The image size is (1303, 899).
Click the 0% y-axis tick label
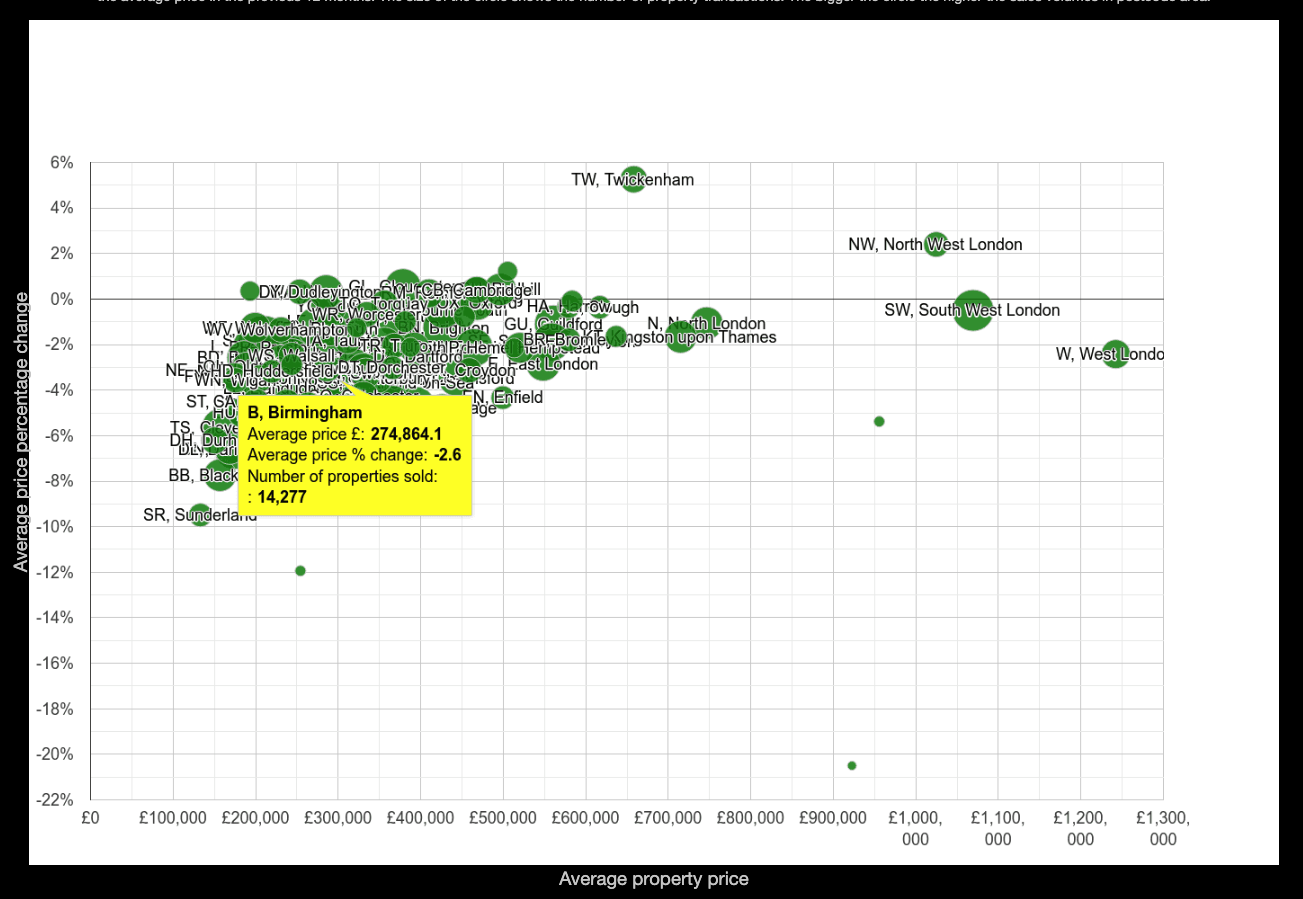pyautogui.click(x=62, y=299)
